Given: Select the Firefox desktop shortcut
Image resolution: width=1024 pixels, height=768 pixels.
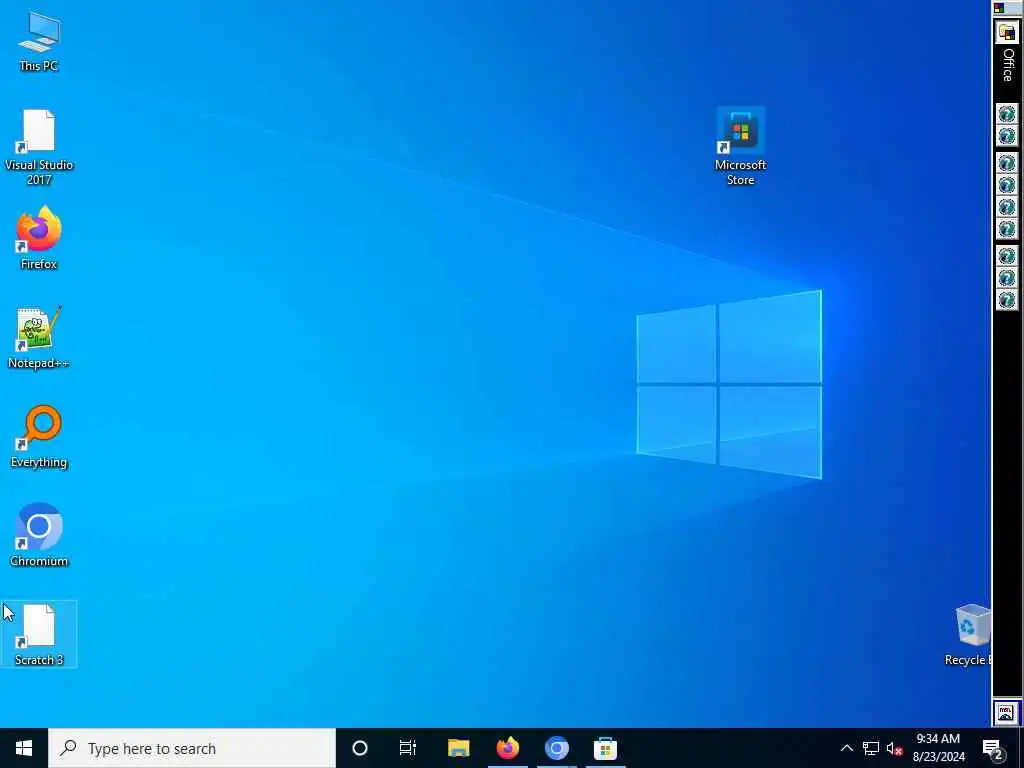Looking at the screenshot, I should (x=39, y=238).
